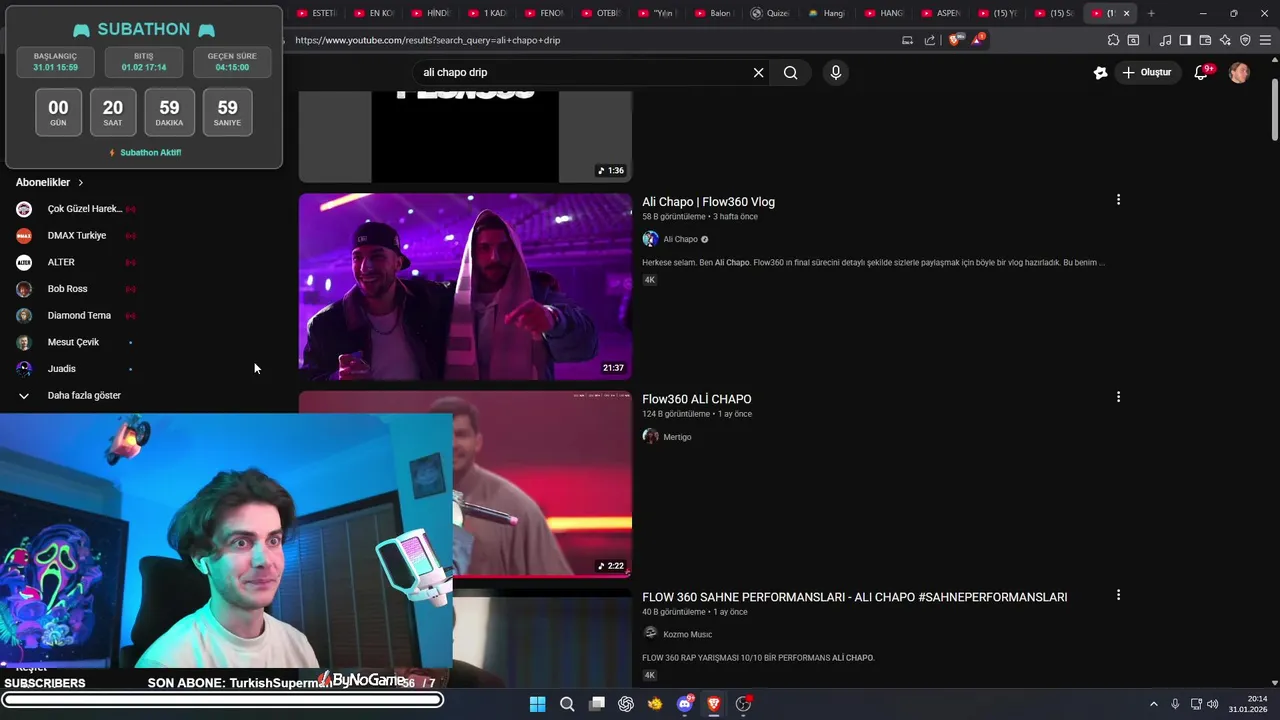Open Task View on the taskbar
The height and width of the screenshot is (720, 1280).
pyautogui.click(x=597, y=704)
